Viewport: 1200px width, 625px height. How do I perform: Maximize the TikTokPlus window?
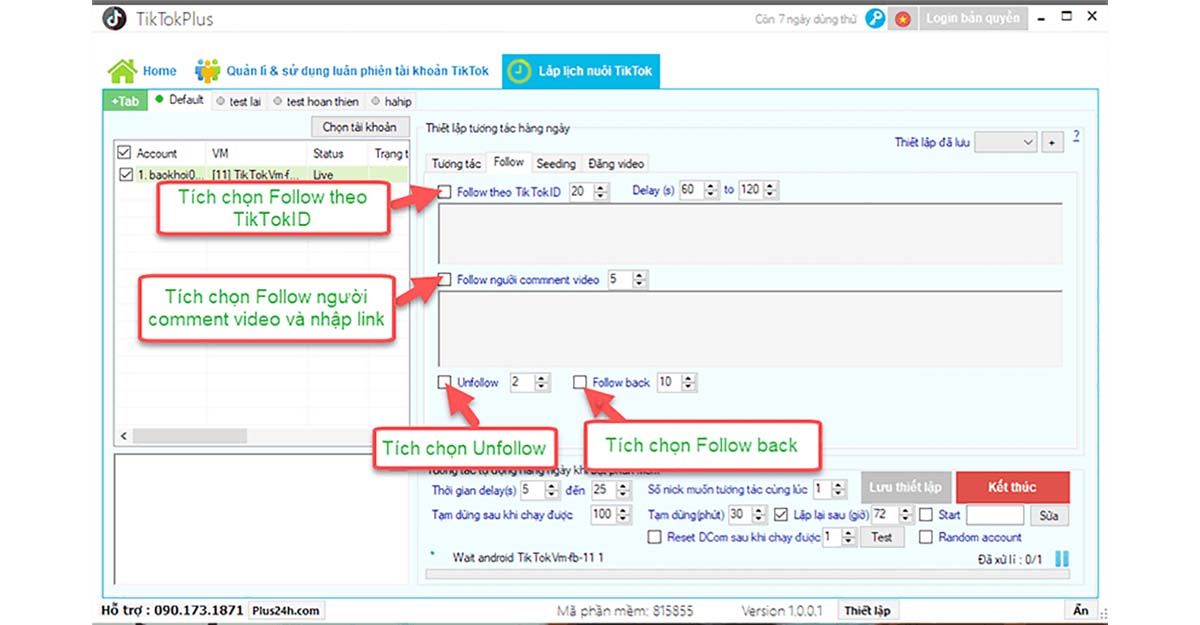click(1066, 17)
